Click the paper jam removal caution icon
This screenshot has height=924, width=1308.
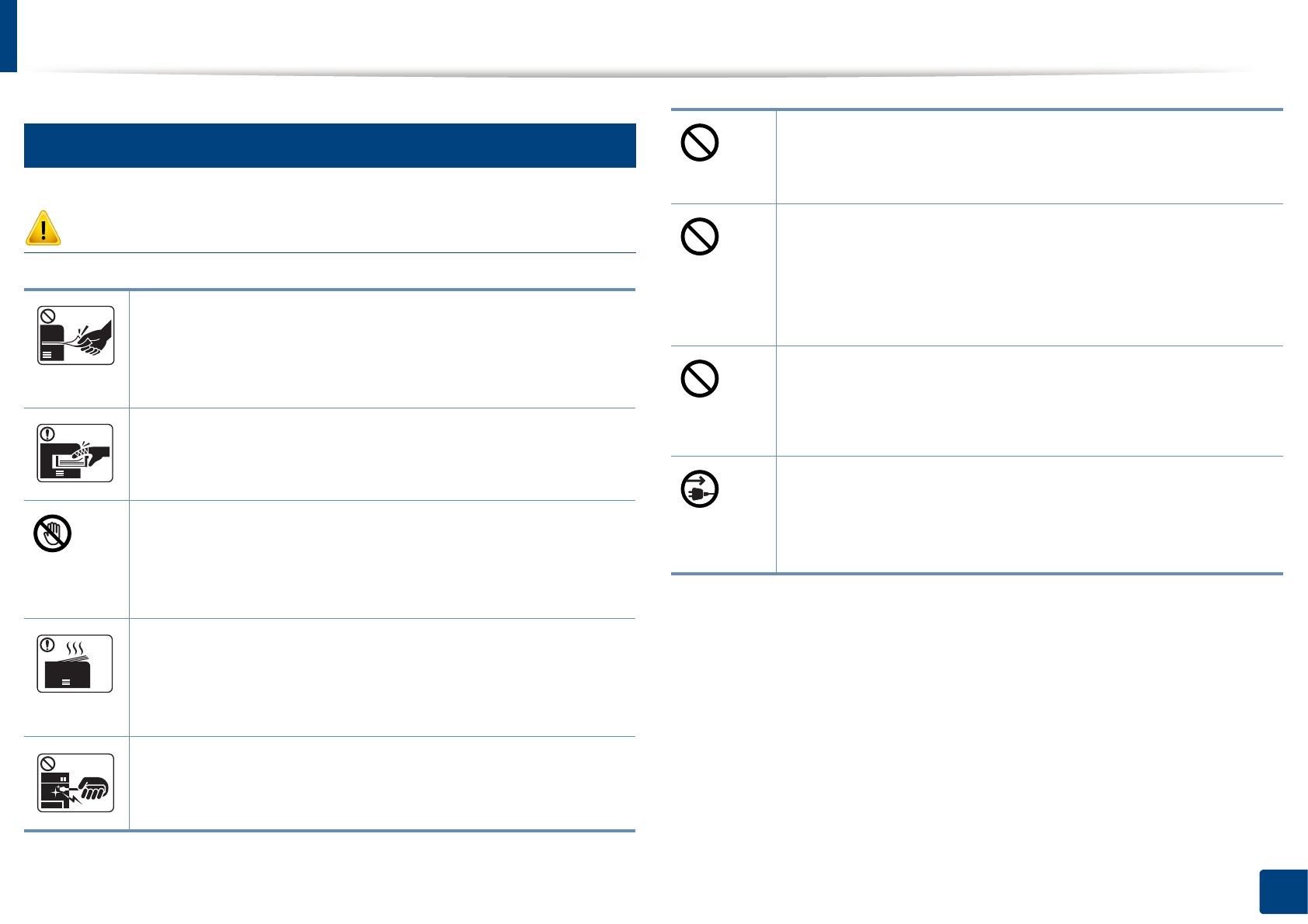click(76, 453)
